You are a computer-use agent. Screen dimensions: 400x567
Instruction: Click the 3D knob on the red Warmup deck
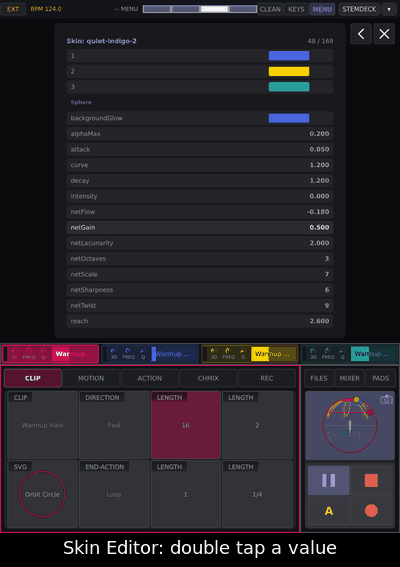[x=14, y=351]
